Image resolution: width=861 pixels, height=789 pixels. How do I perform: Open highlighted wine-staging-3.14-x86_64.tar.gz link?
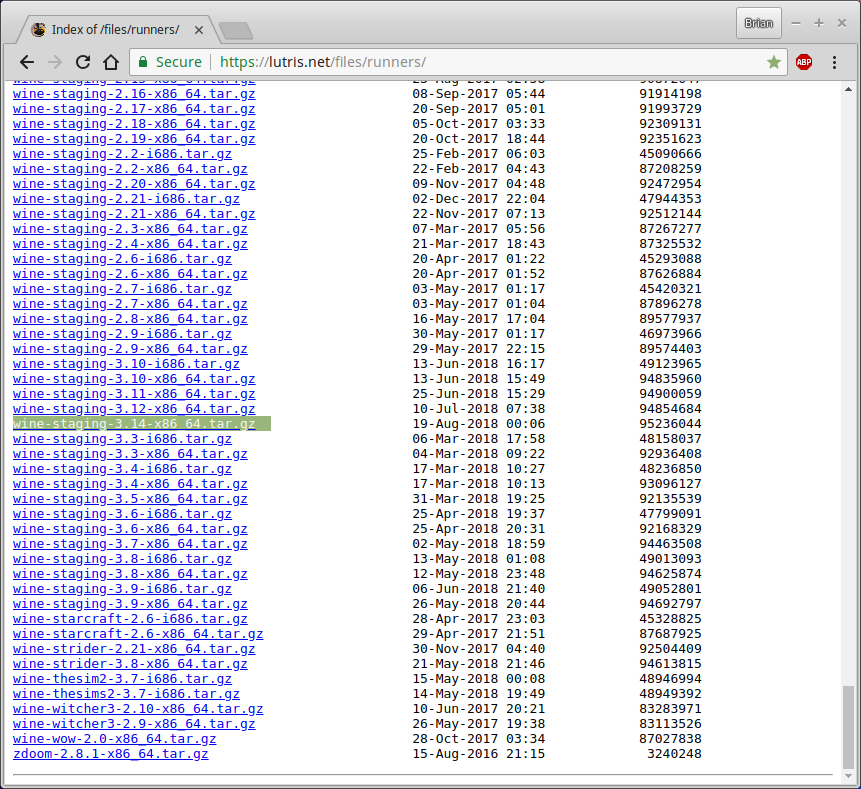(134, 424)
